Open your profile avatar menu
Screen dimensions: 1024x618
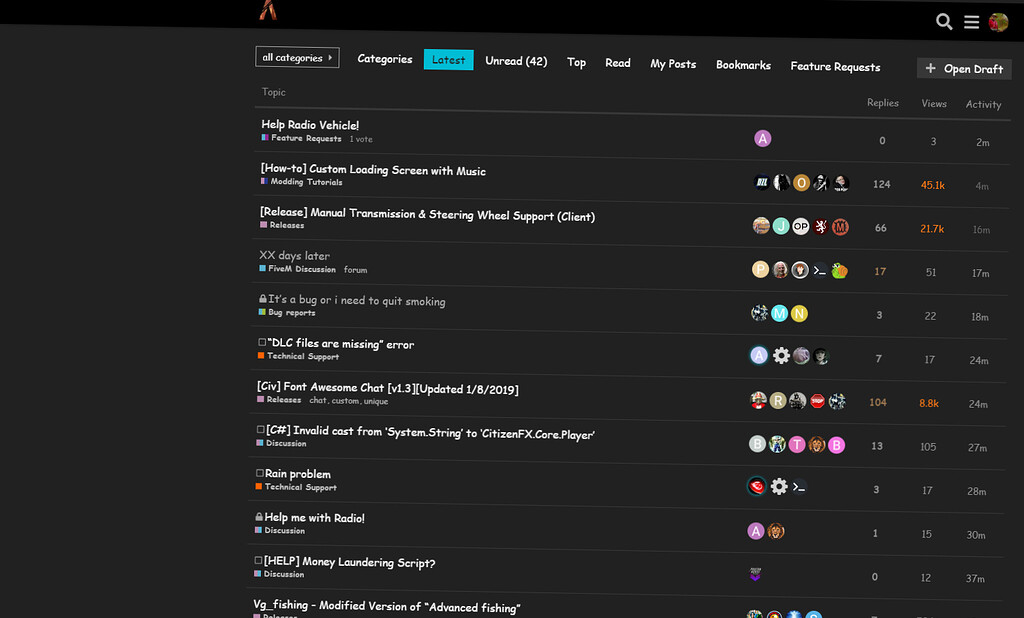996,20
